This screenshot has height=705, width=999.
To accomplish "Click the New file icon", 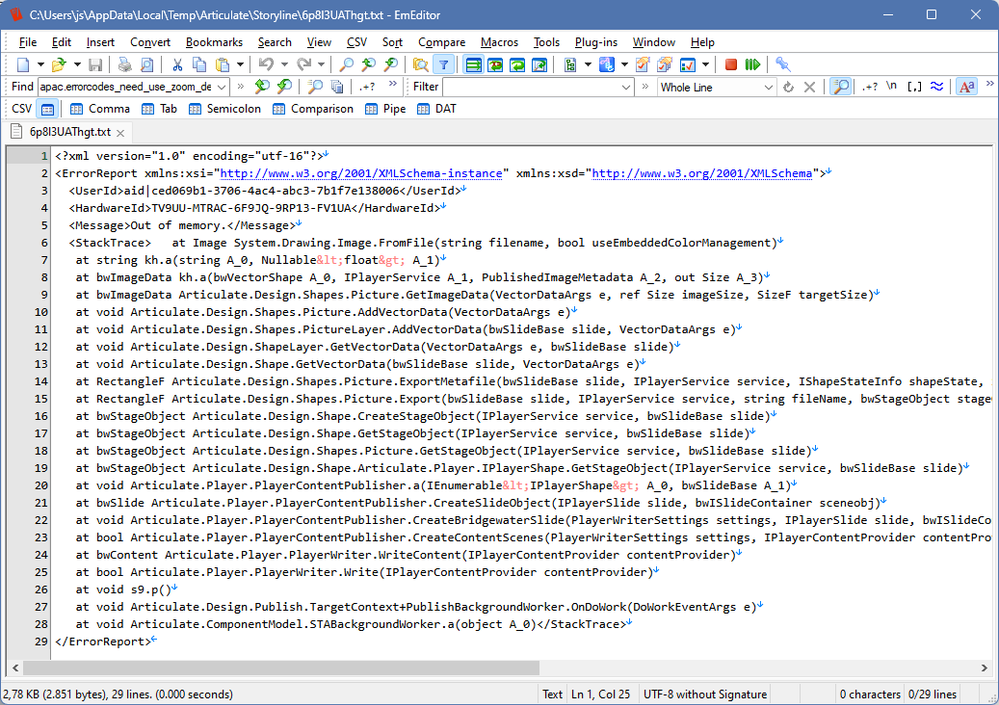I will coord(21,65).
